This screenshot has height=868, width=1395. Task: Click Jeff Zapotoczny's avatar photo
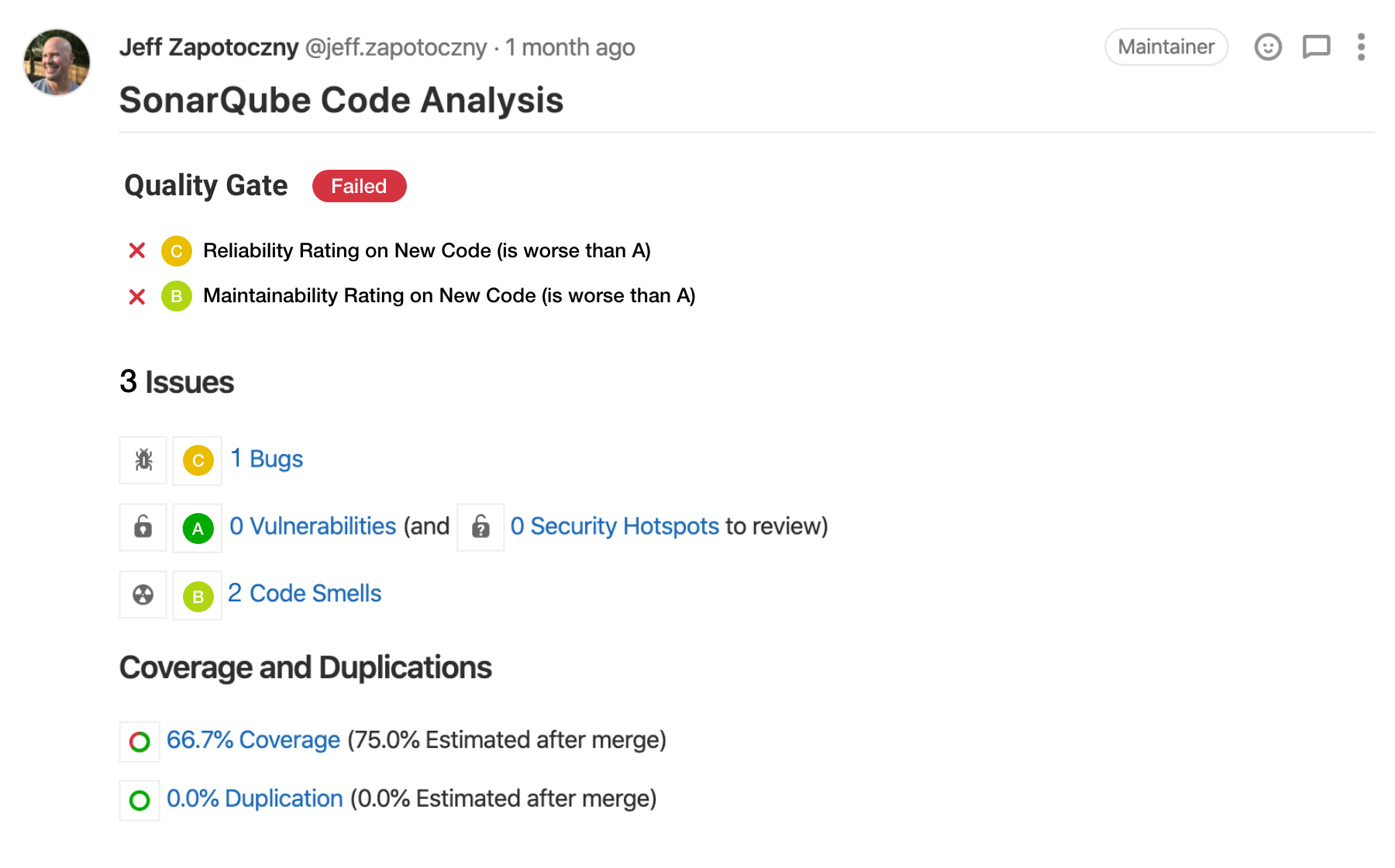(57, 61)
